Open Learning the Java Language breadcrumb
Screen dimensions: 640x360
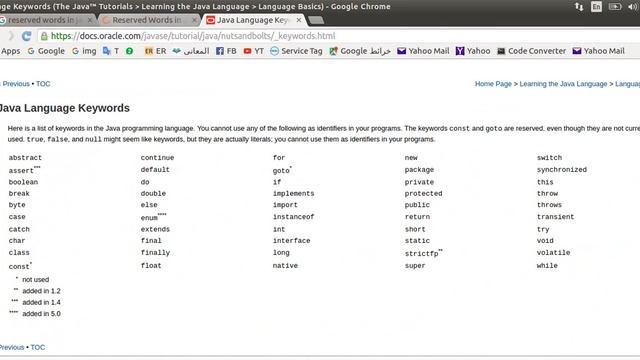563,84
